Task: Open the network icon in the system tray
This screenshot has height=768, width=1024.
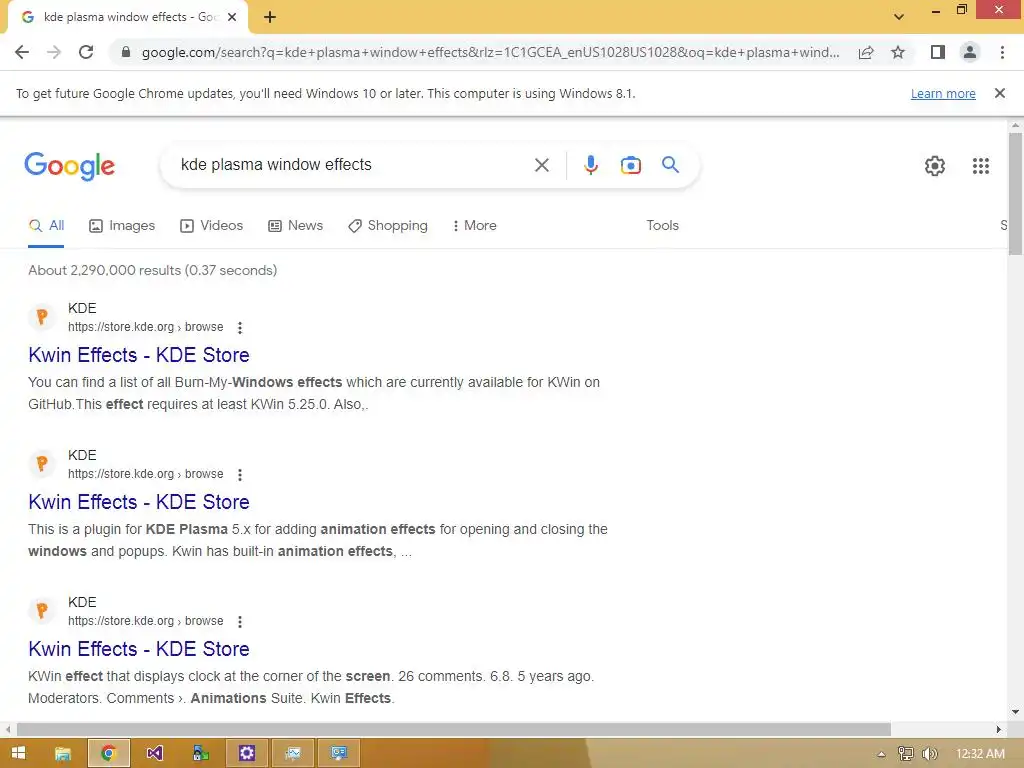Action: coord(905,754)
